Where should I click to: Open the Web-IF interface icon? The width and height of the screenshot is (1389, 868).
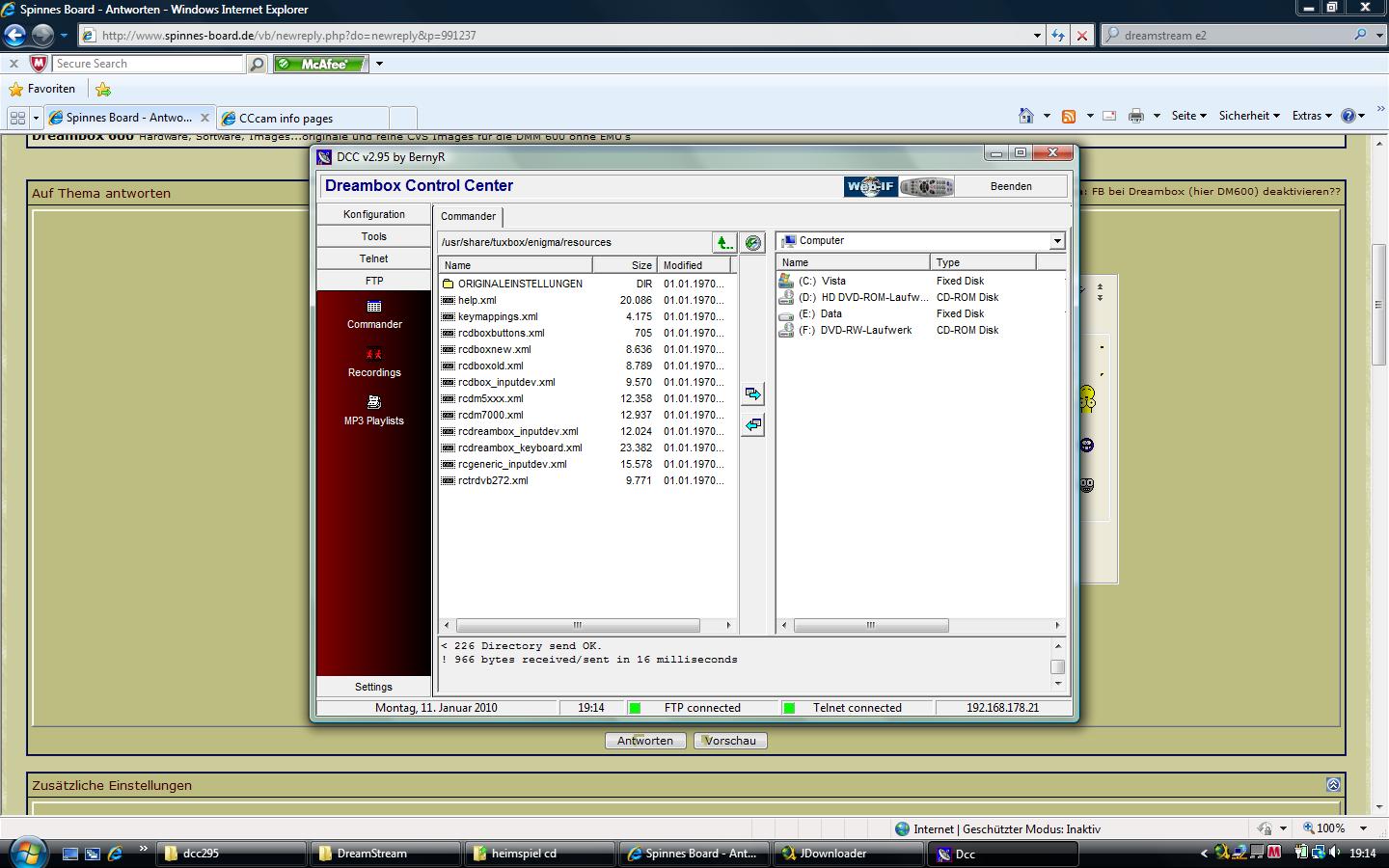(x=870, y=186)
